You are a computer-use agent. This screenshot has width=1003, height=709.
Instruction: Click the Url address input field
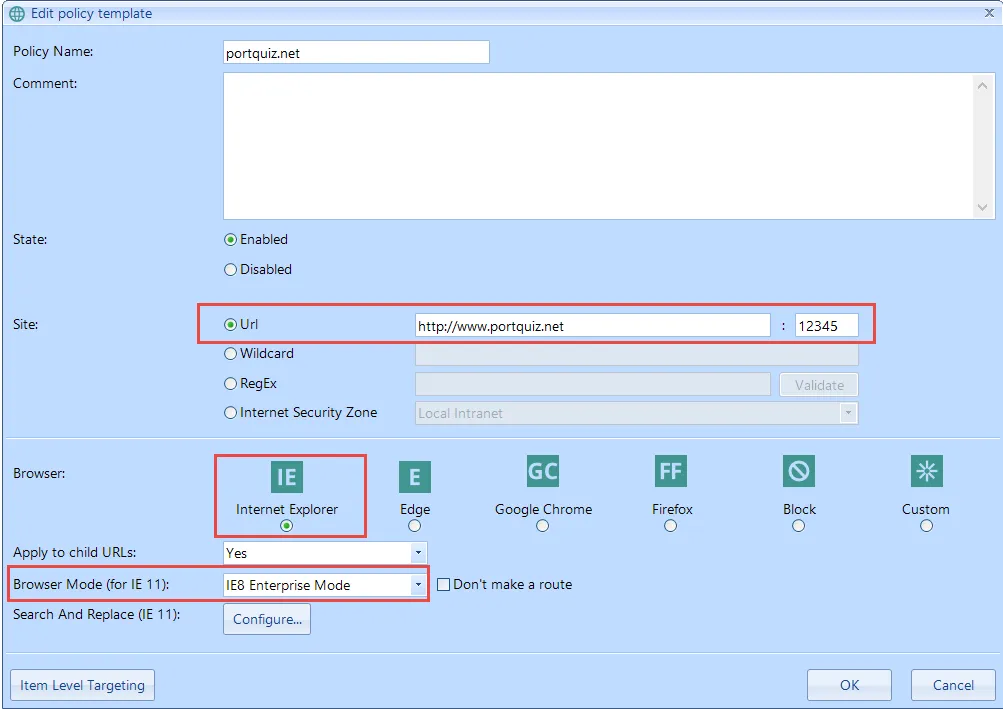tap(592, 326)
